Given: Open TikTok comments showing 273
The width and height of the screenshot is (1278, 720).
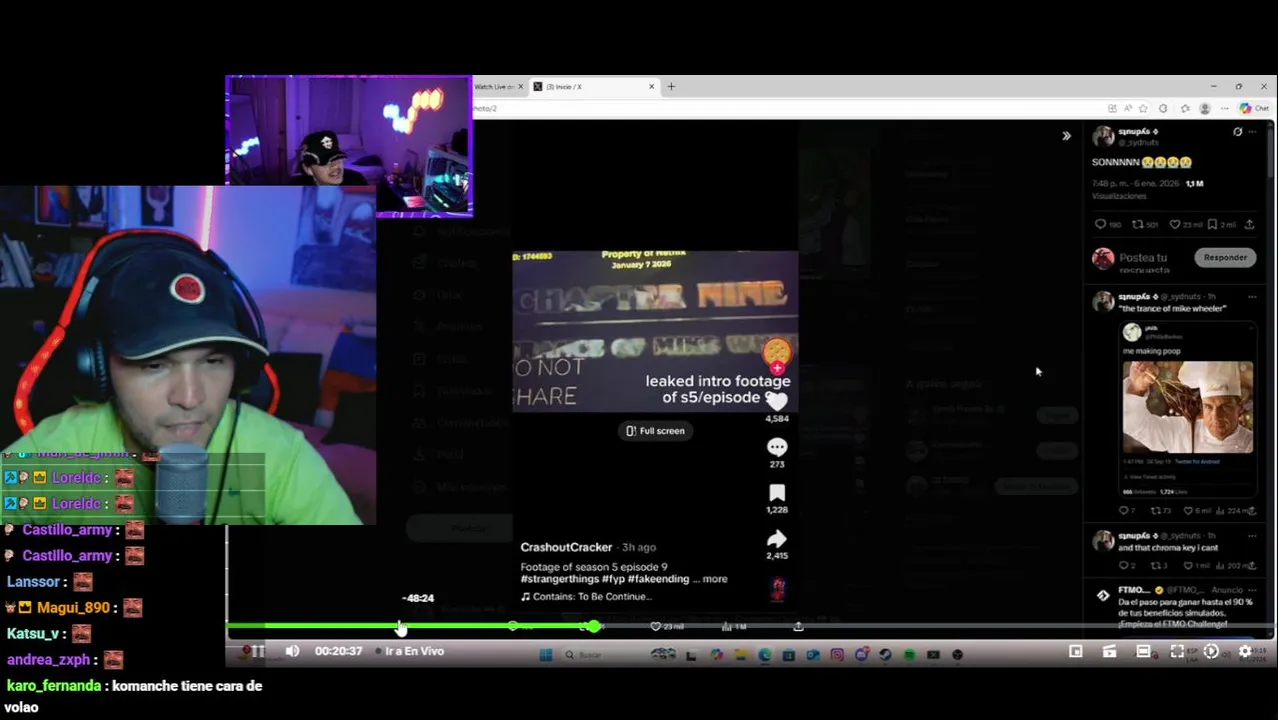Looking at the screenshot, I should (777, 447).
